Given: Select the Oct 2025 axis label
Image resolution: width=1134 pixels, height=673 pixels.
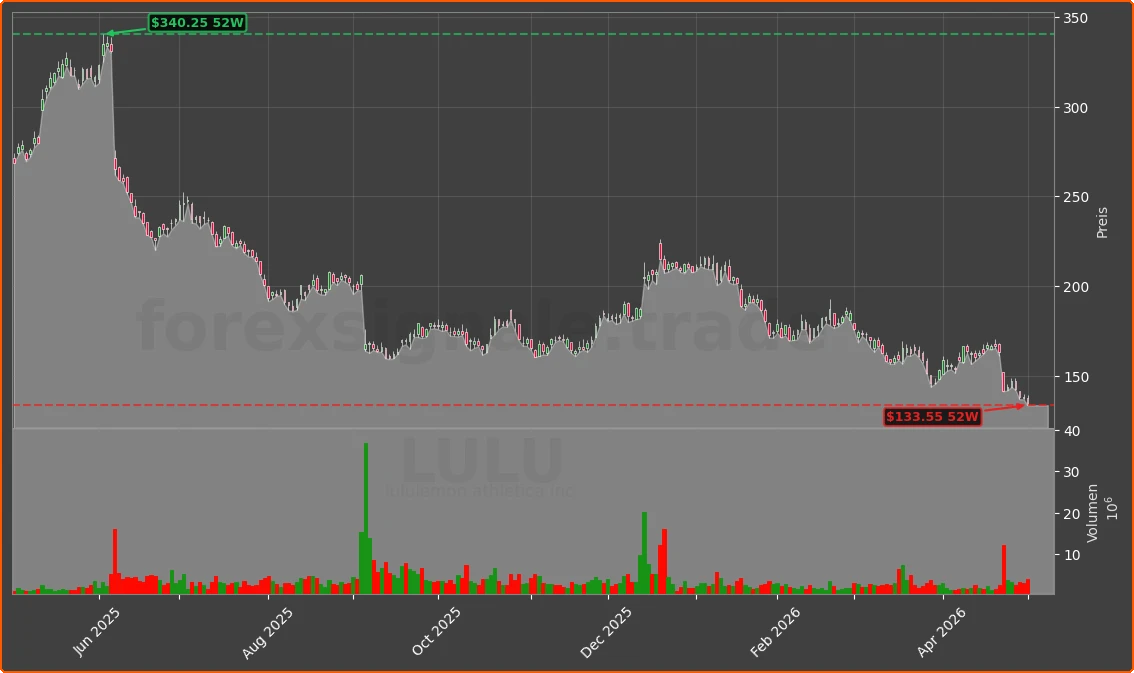Looking at the screenshot, I should (435, 631).
